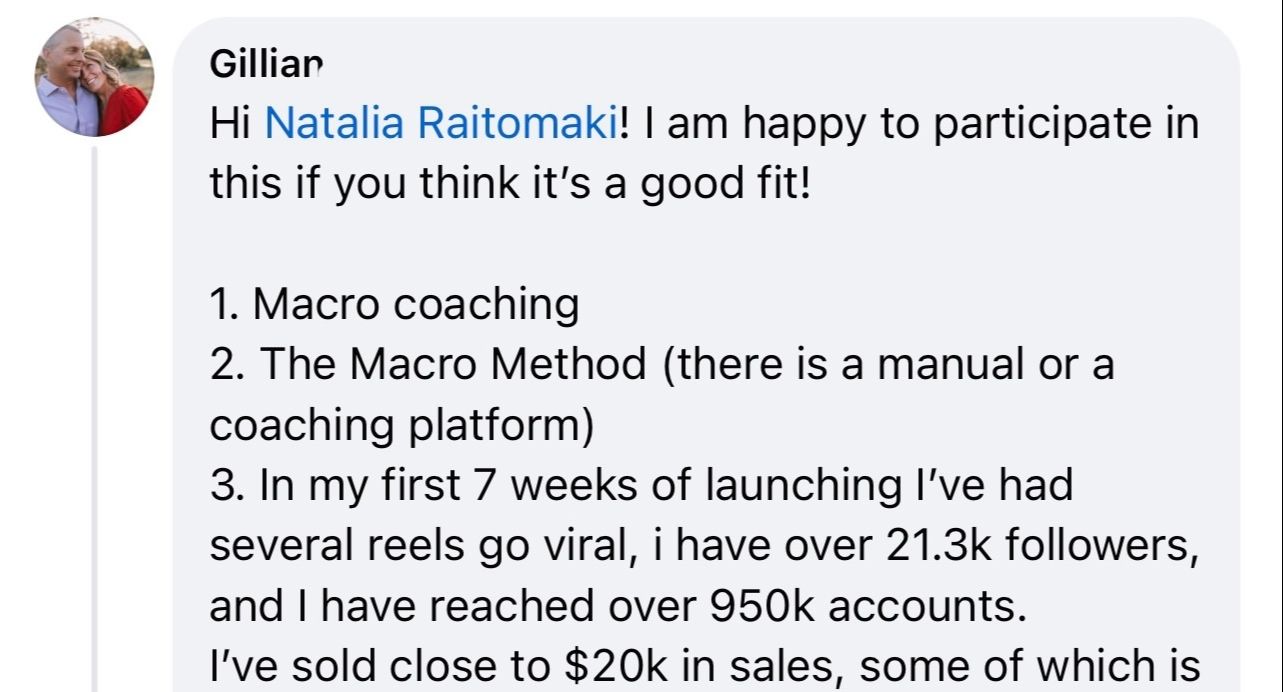This screenshot has height=692, width=1283.
Task: Open Gillian's profile picture avatar
Action: click(x=94, y=77)
